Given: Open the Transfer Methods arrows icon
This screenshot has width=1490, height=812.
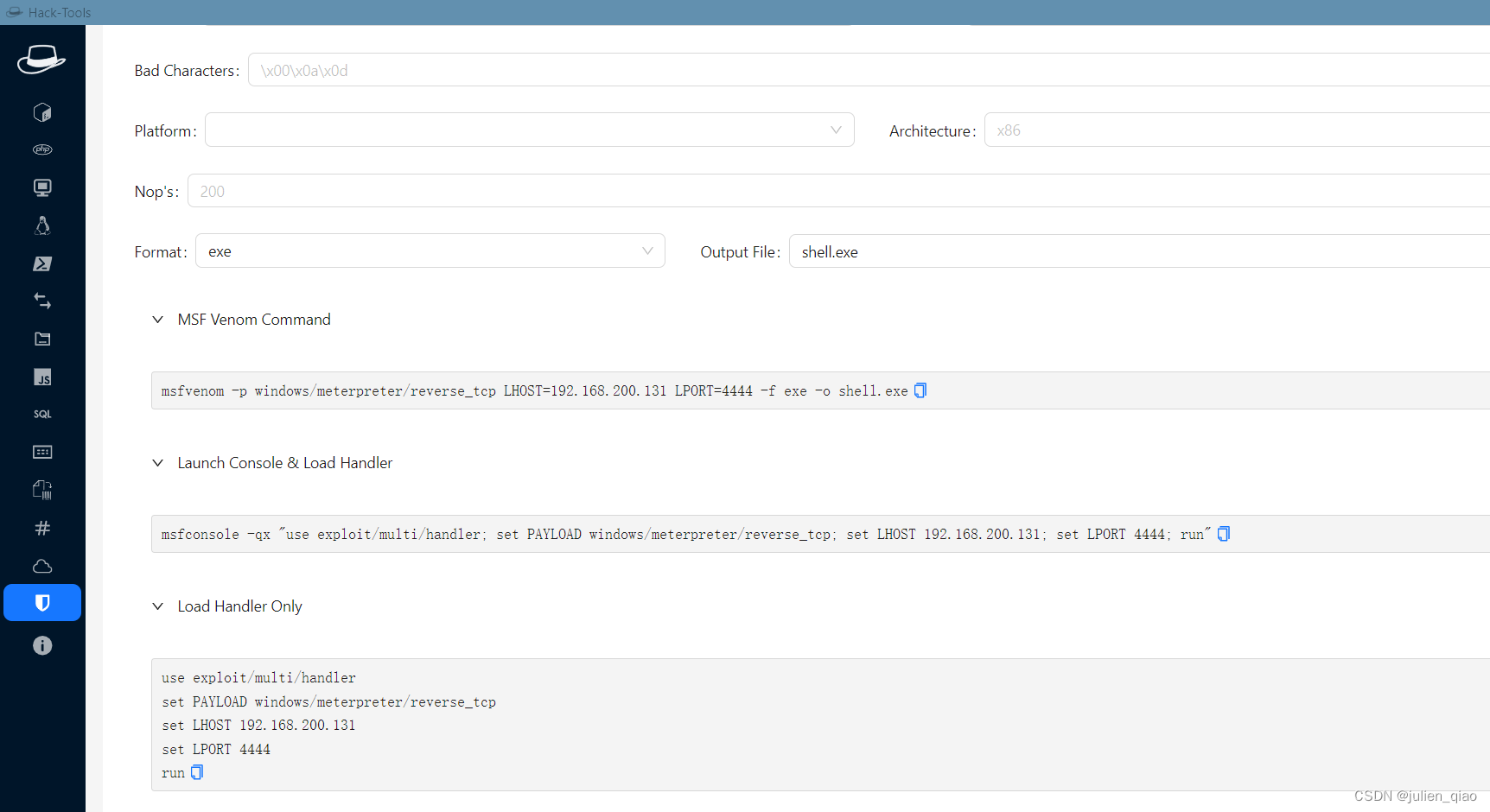Looking at the screenshot, I should (42, 301).
